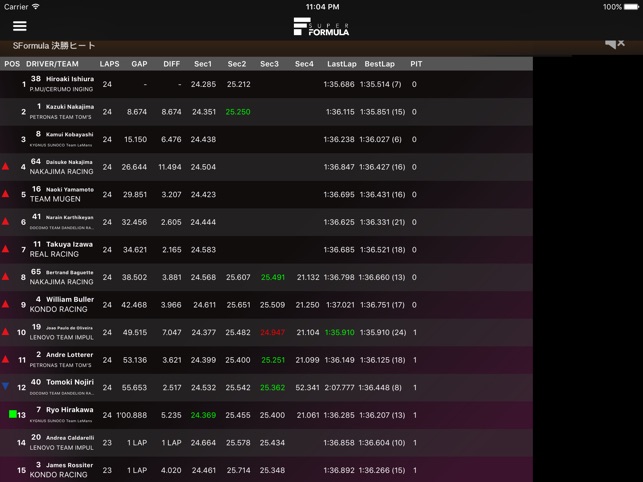The height and width of the screenshot is (482, 643).
Task: Select driver Andrea Caldarelli
Action: click(x=70, y=438)
